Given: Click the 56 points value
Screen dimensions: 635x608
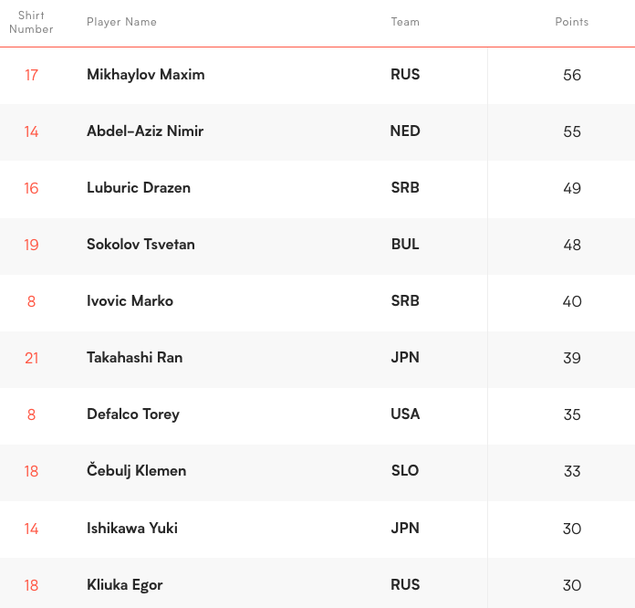Looking at the screenshot, I should [572, 75].
